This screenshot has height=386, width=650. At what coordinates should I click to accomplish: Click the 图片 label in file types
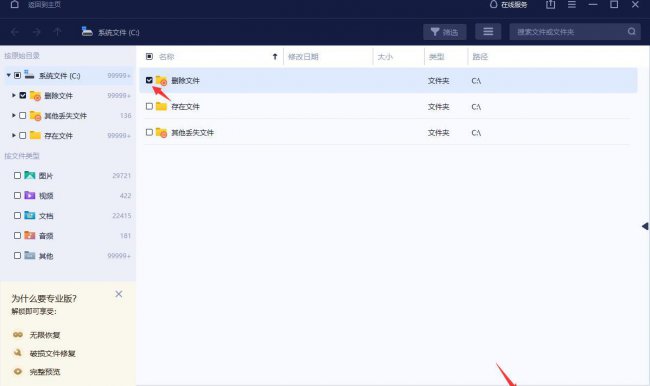(x=46, y=176)
